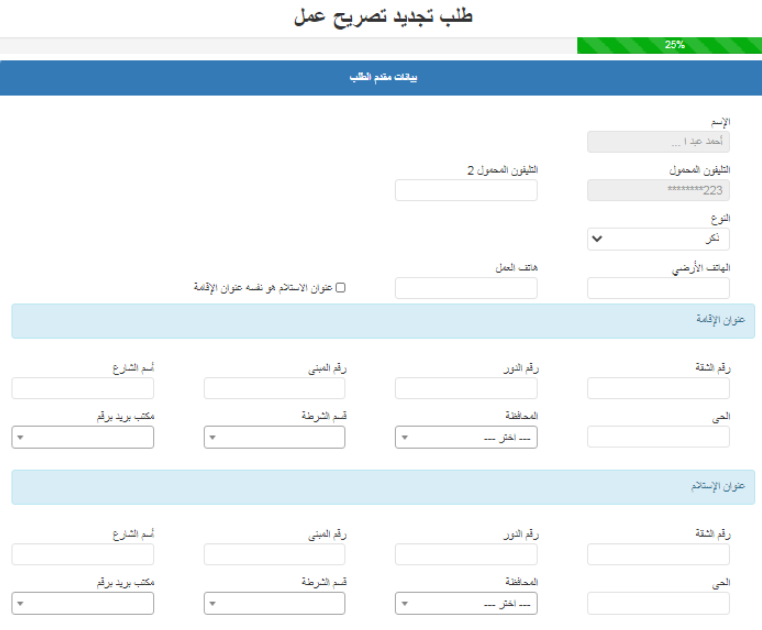
Task: Click رقم المبنى field under عنوان الإستلام
Action: [x=275, y=554]
